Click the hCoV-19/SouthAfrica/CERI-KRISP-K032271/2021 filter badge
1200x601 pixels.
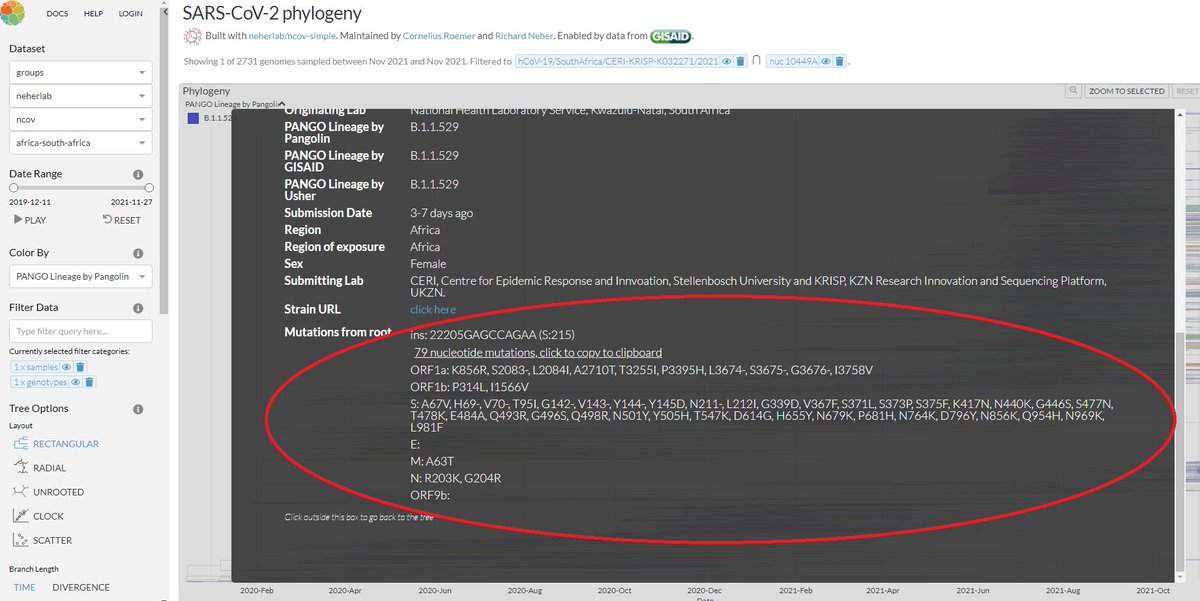[x=618, y=62]
